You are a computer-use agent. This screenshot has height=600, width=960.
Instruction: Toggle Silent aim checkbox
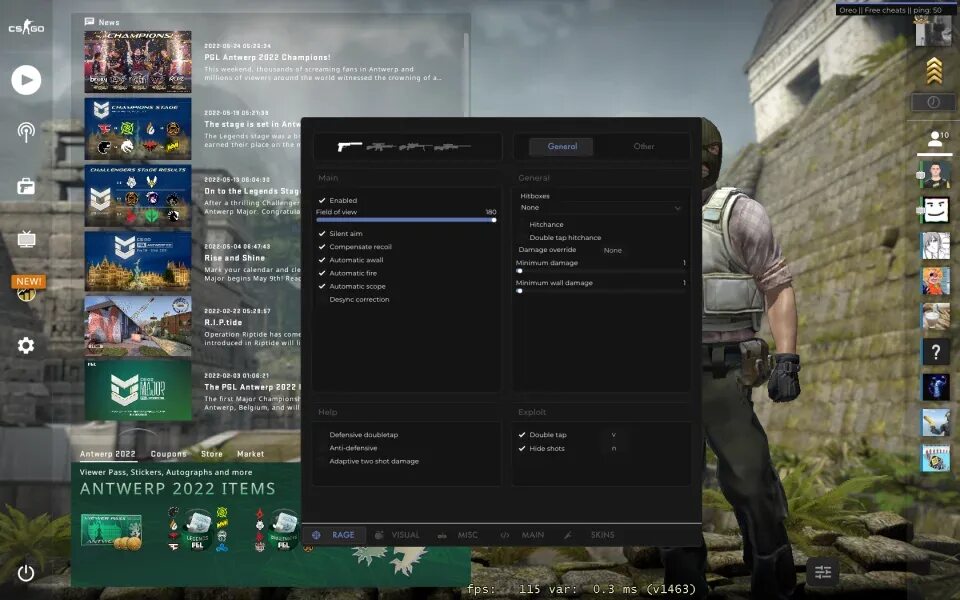tap(322, 233)
